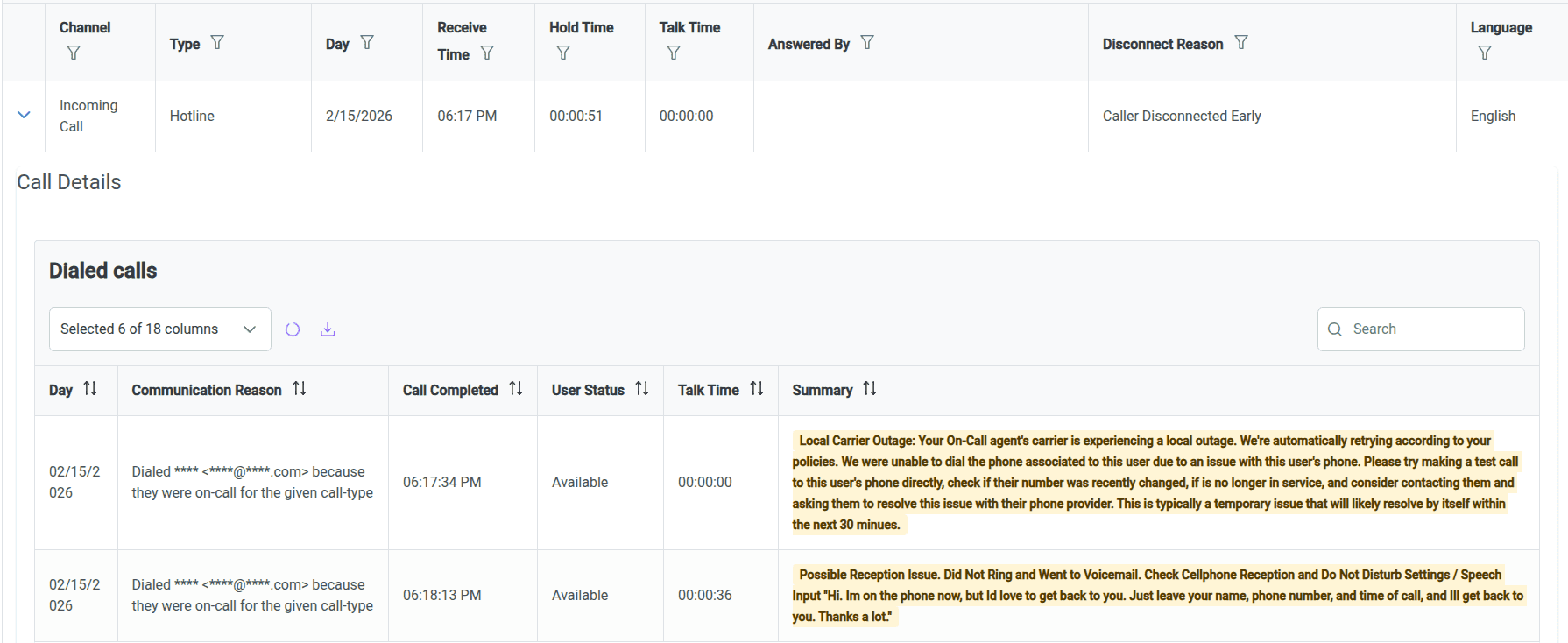The image size is (1568, 643).
Task: Sort dialed calls by User Status
Action: [642, 389]
